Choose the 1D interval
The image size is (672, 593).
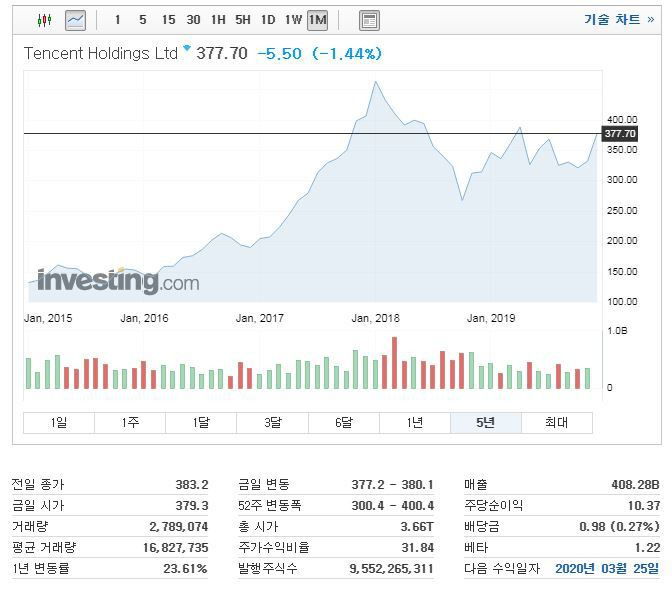[268, 20]
